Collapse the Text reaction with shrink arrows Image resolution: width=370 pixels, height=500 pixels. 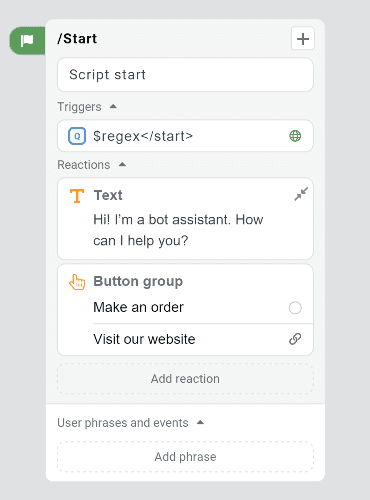tap(301, 194)
